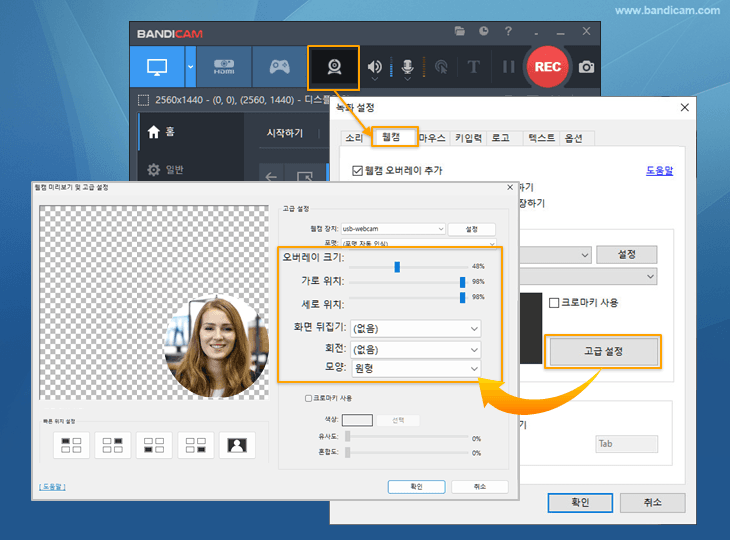Click the camera screenshot icon
Screen dimensions: 730x540
coord(587,68)
